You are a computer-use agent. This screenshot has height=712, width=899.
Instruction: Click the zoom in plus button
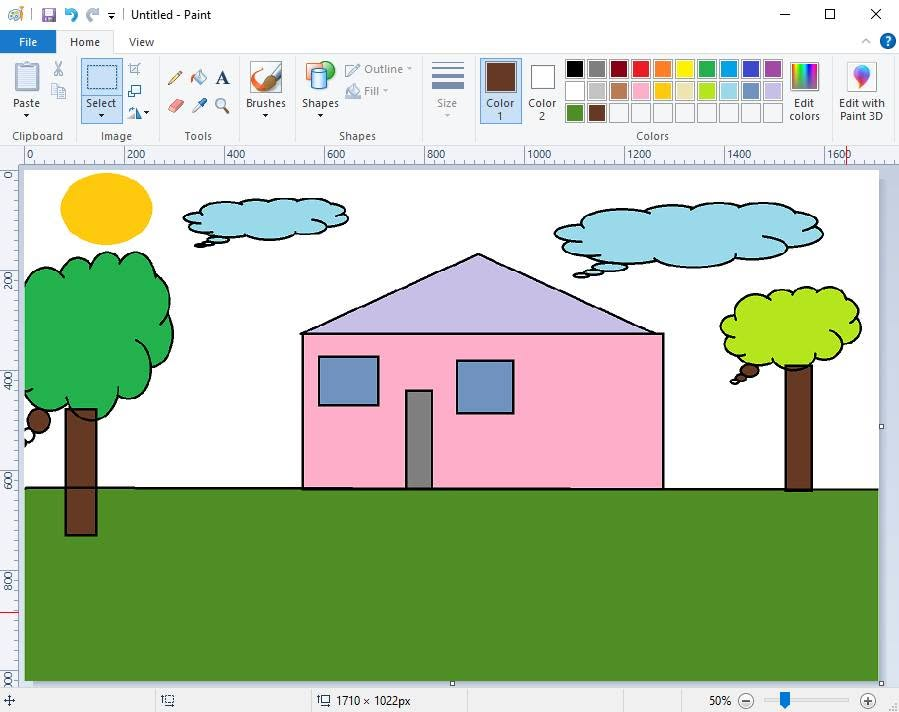point(867,701)
